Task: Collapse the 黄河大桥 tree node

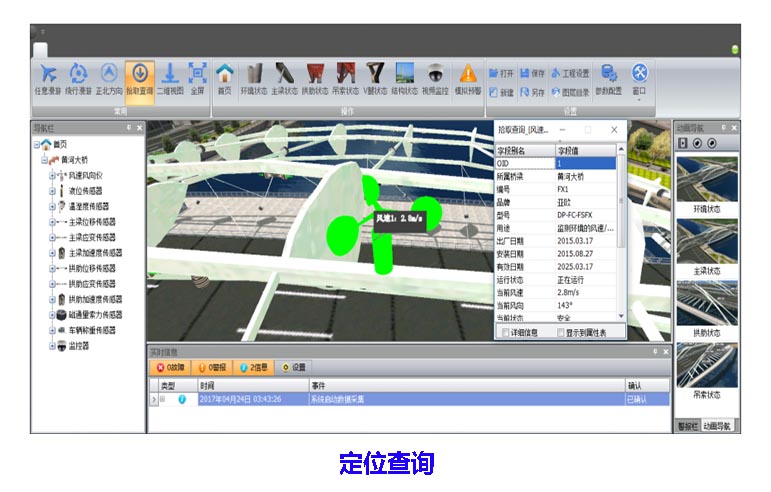Action: [x=43, y=159]
